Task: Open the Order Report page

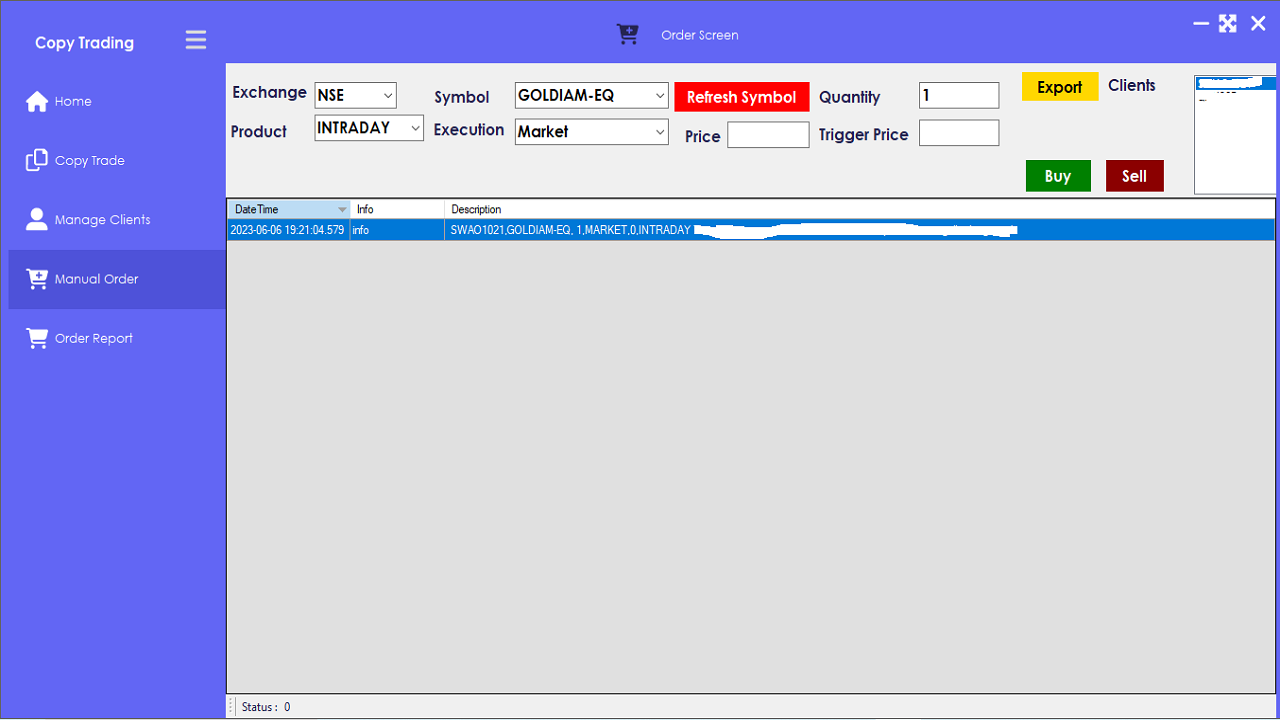Action: [117, 338]
